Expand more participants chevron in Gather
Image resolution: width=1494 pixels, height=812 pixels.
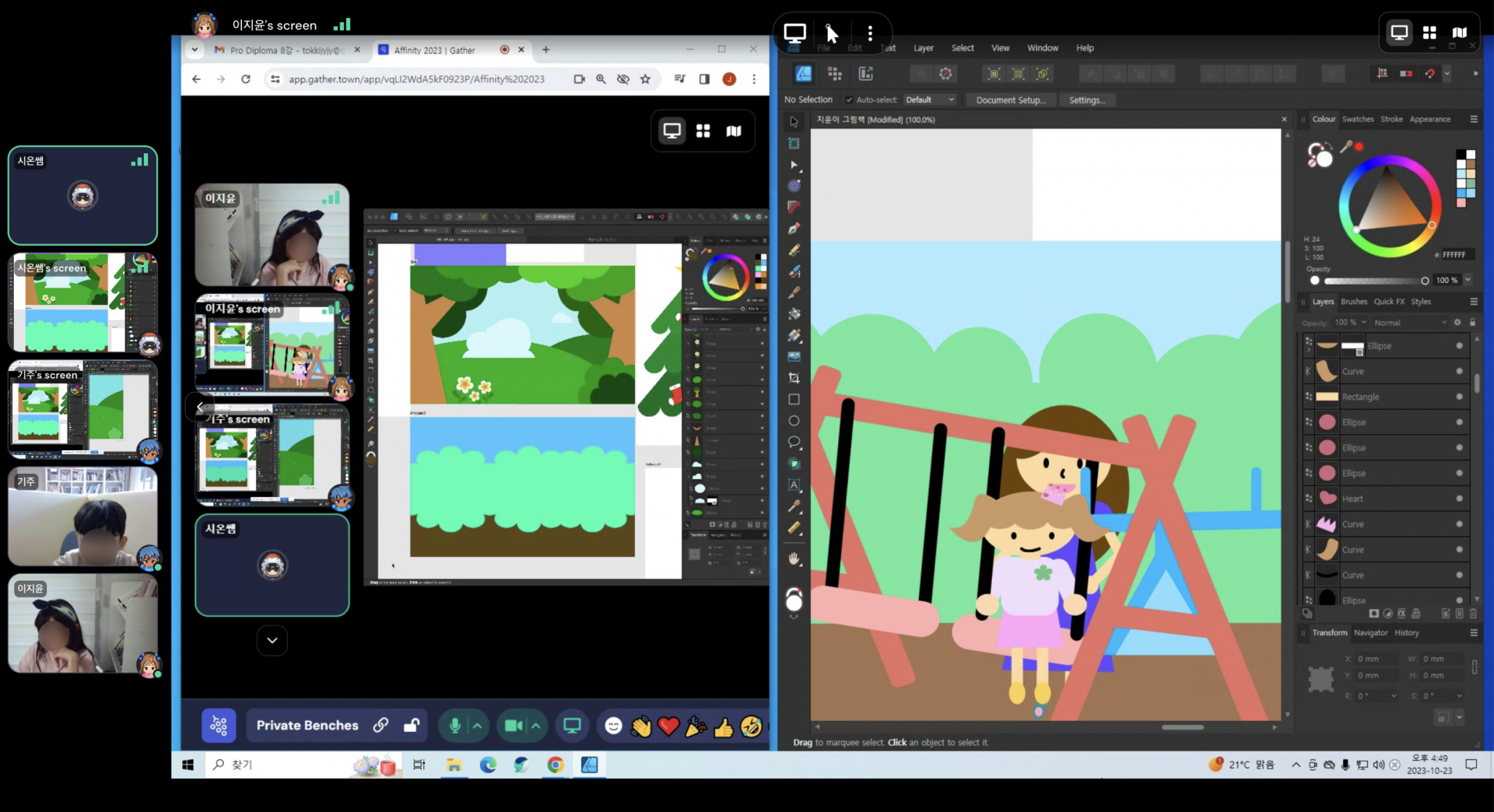click(272, 640)
